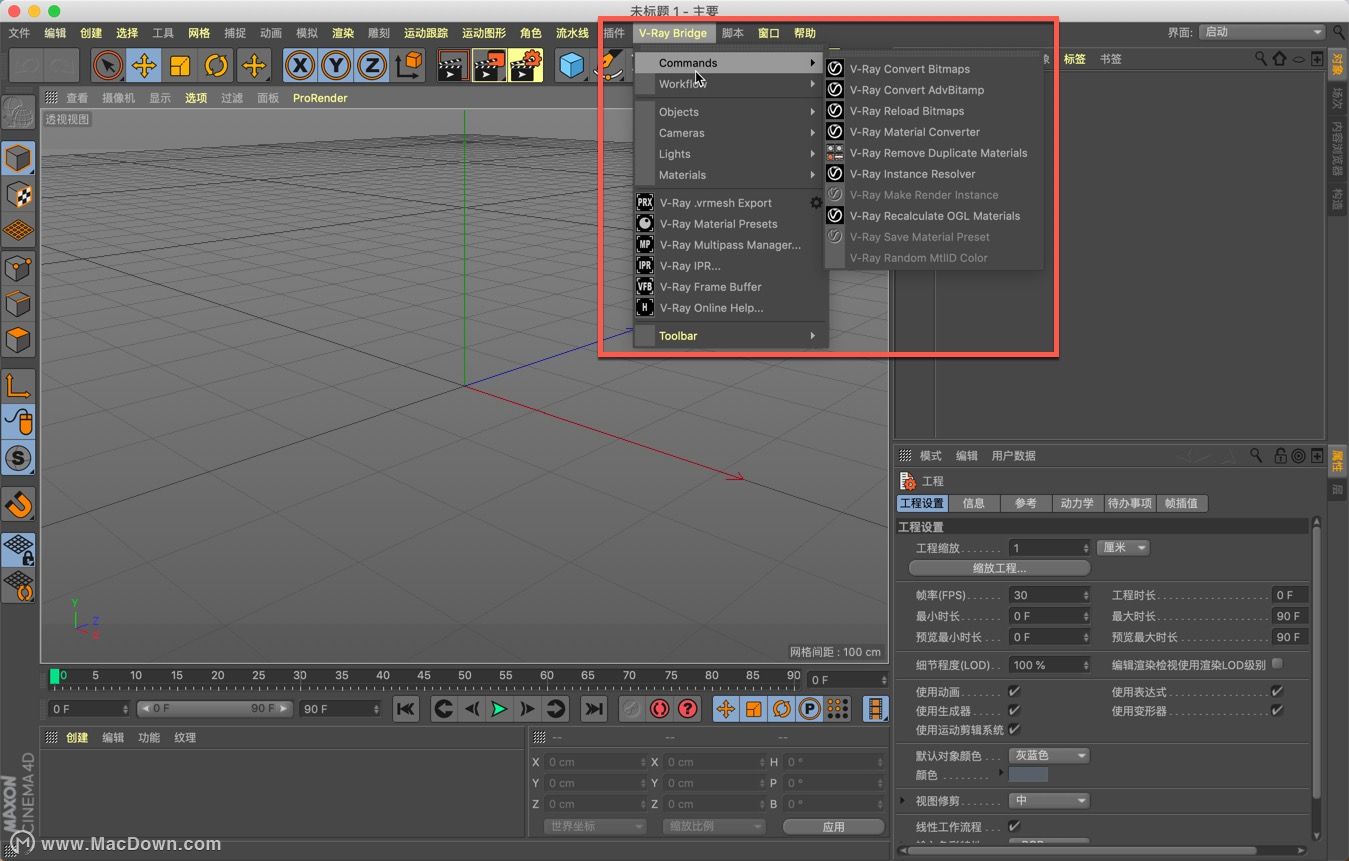The image size is (1349, 861).
Task: Switch to Points mode in left sidebar
Action: tap(18, 268)
